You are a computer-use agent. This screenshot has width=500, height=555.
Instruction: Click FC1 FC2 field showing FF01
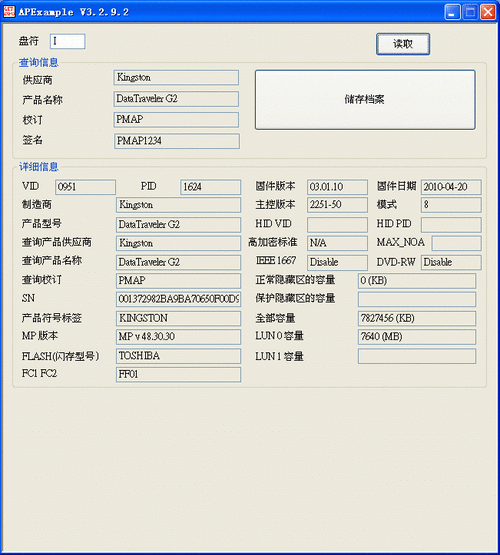178,374
